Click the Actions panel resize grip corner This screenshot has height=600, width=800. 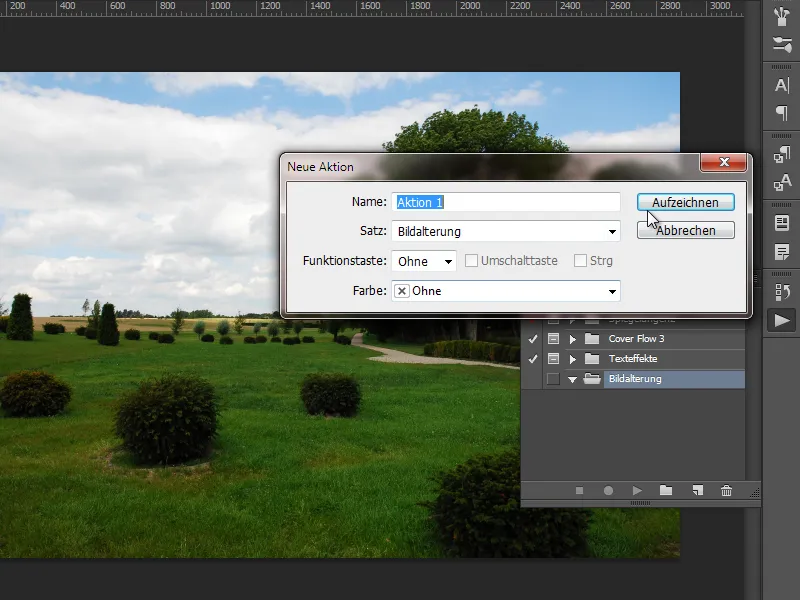click(x=755, y=492)
